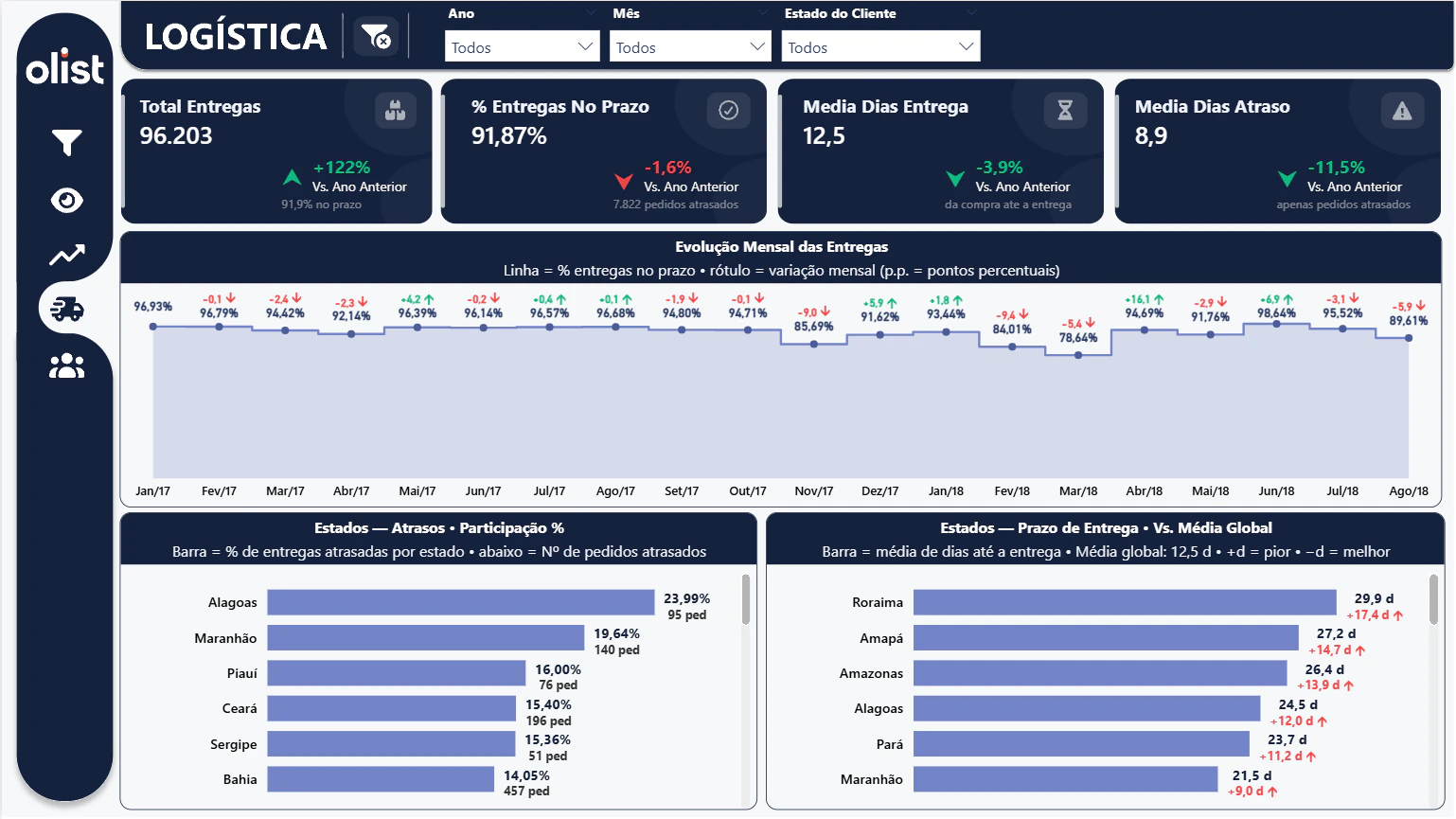This screenshot has height=819, width=1456.
Task: Click the 'Jun/18' axis label
Action: point(1276,491)
